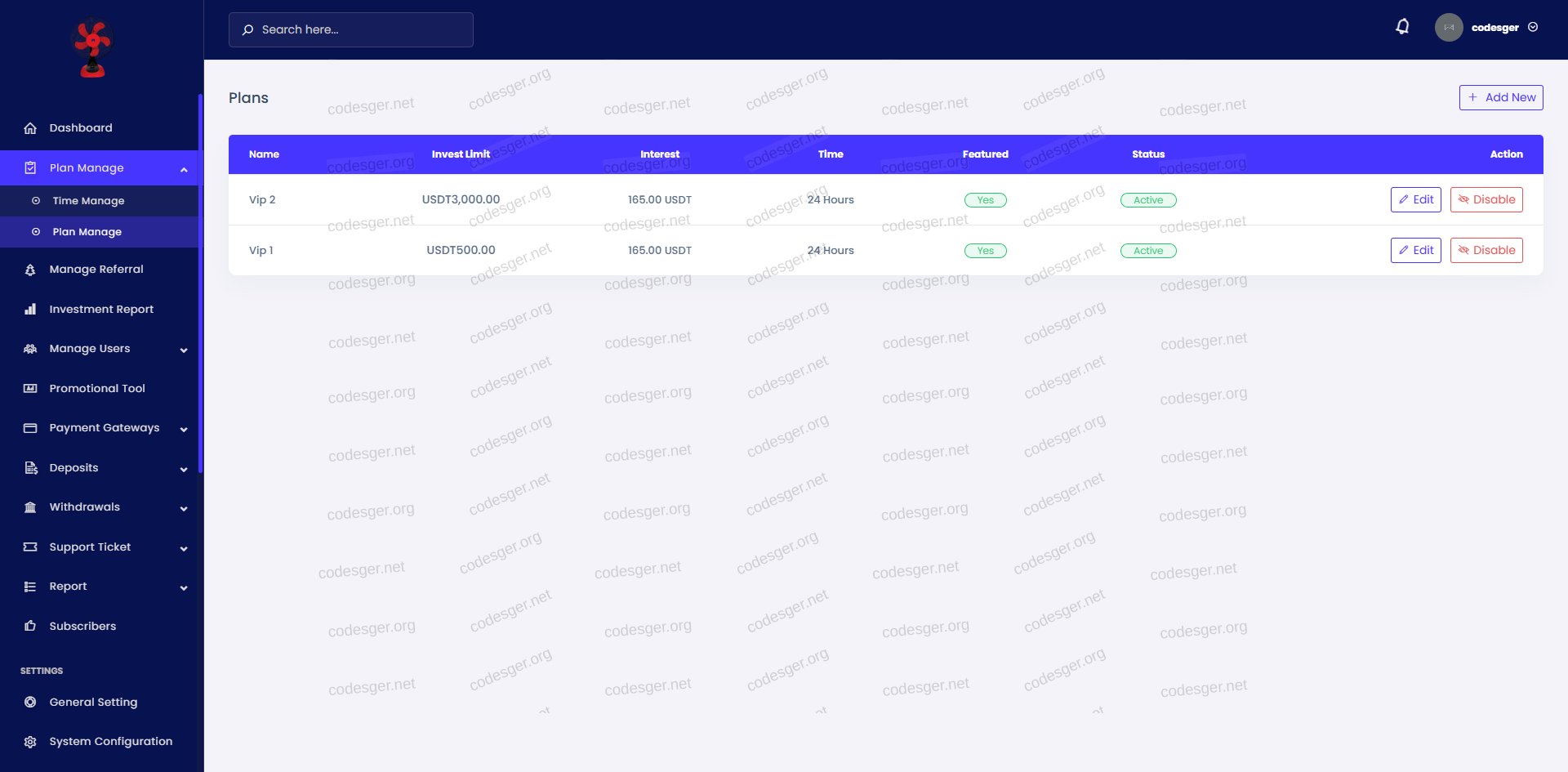1568x772 pixels.
Task: Click the red fan logo
Action: click(93, 49)
